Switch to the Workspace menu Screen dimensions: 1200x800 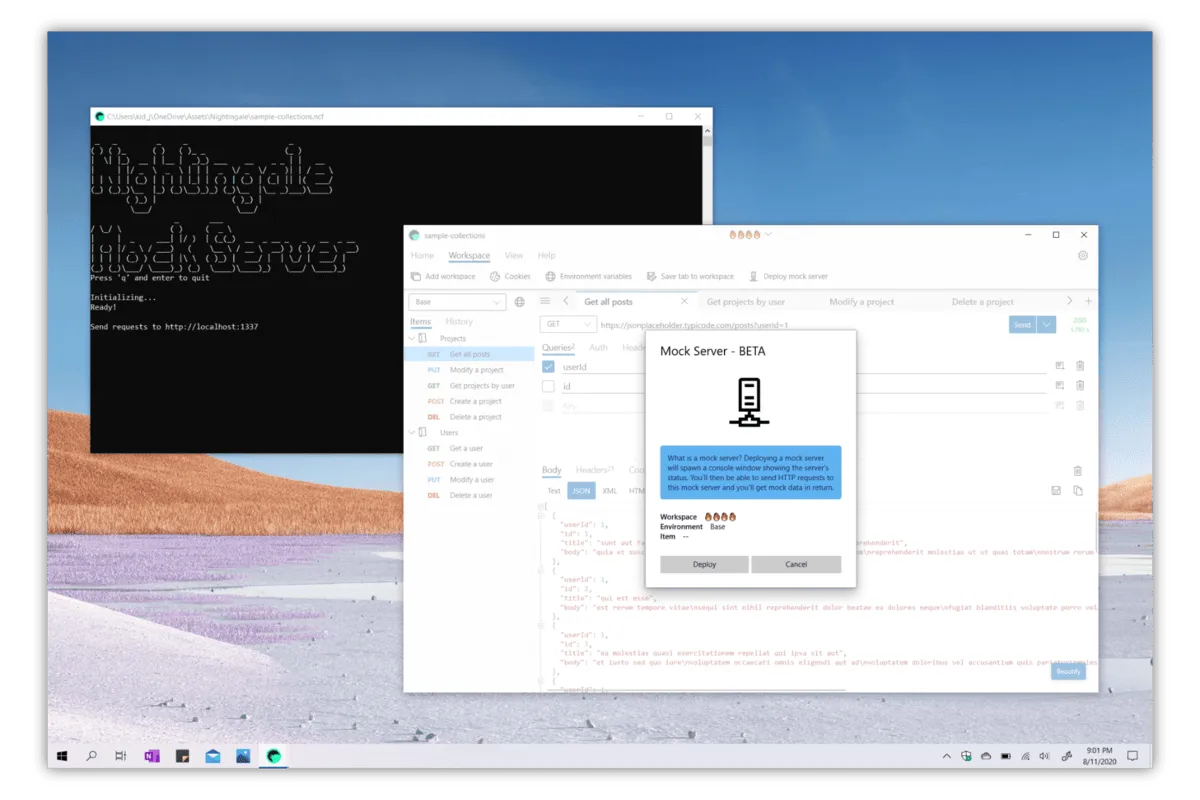[469, 255]
